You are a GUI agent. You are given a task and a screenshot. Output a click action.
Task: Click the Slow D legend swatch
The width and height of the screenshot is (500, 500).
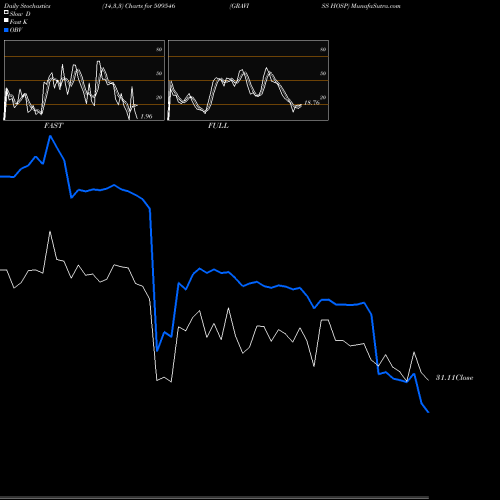6,12
